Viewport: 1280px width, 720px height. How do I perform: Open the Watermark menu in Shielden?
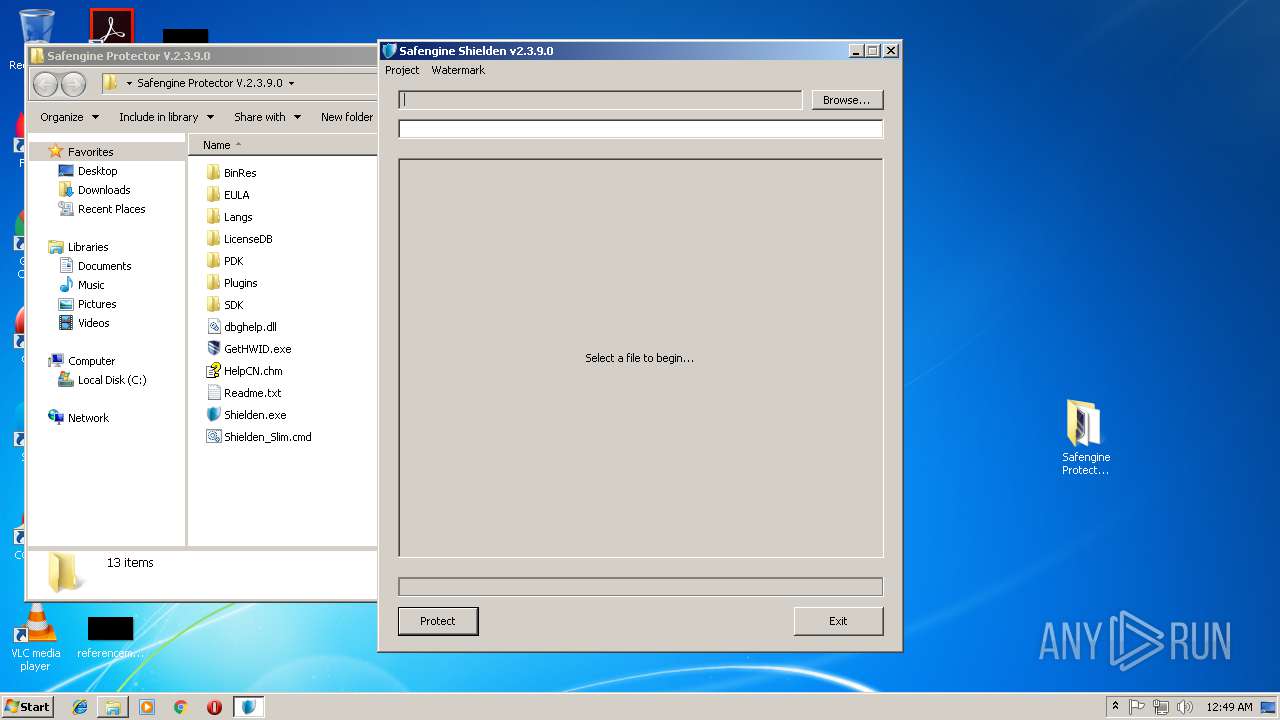[458, 70]
